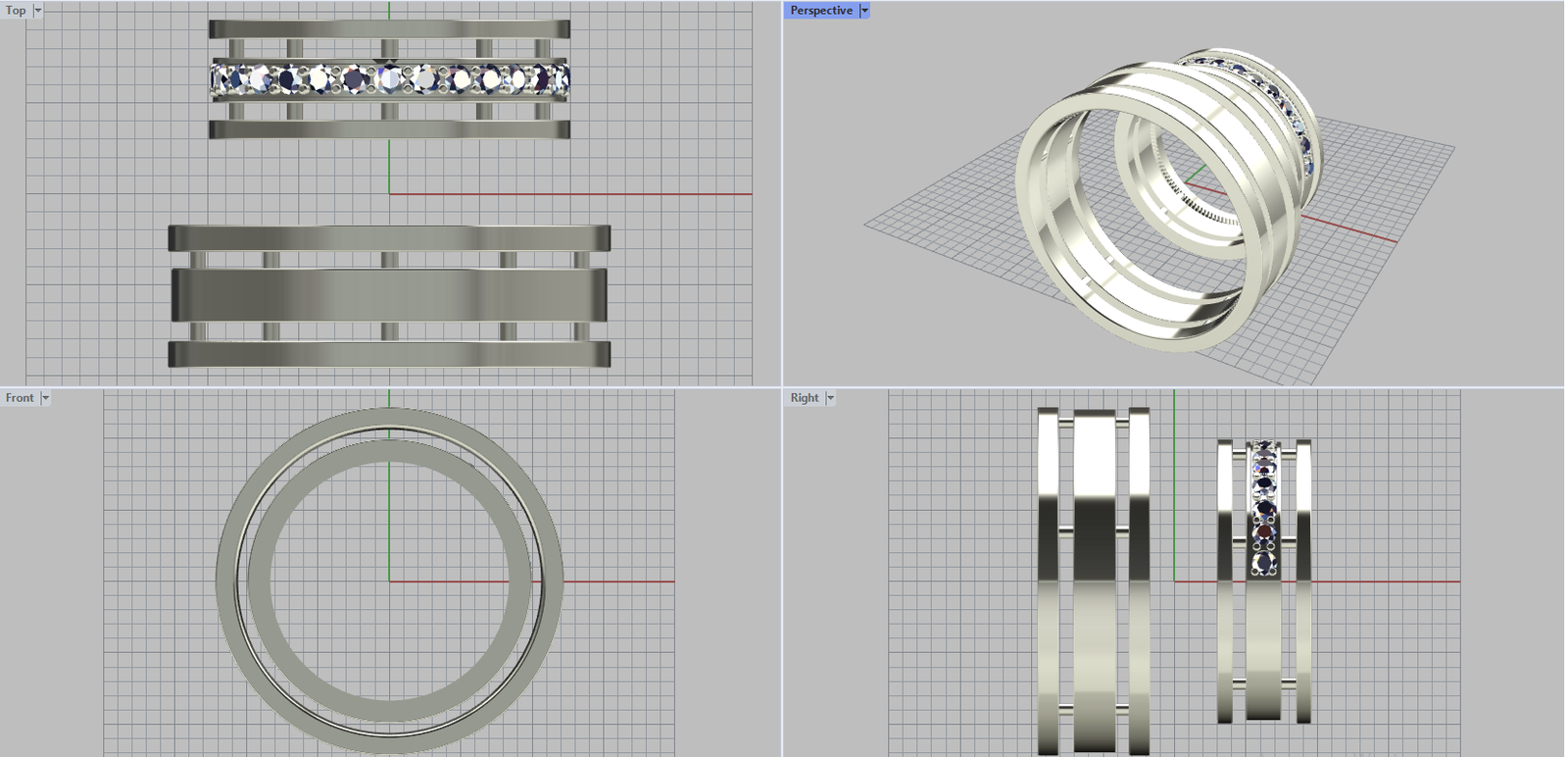Viewport: 1568px width, 757px height.
Task: Select the diamond band in Top viewport
Action: coord(389,78)
